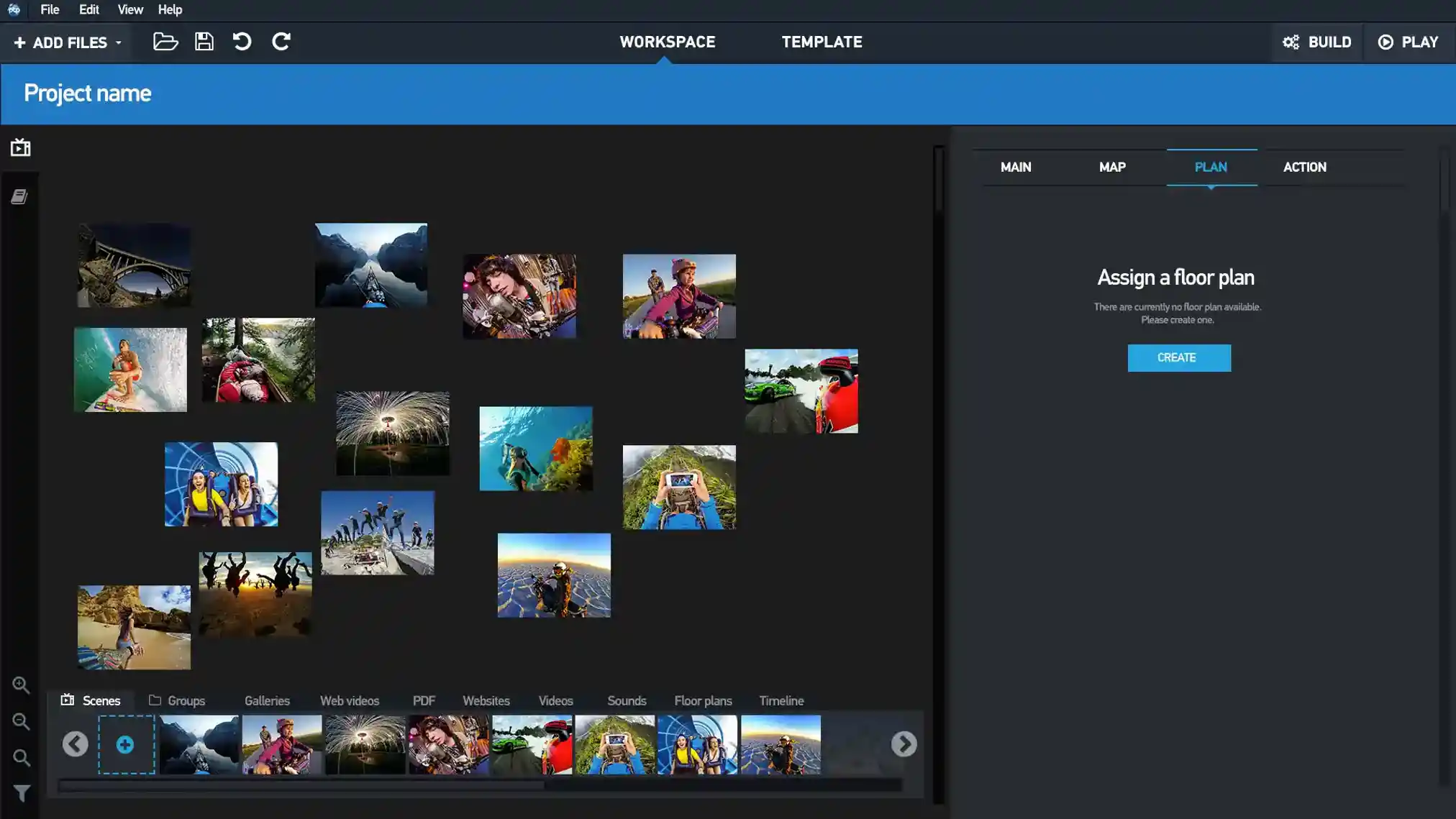Open the Groups tab in bottom bar
This screenshot has height=819, width=1456.
(177, 700)
